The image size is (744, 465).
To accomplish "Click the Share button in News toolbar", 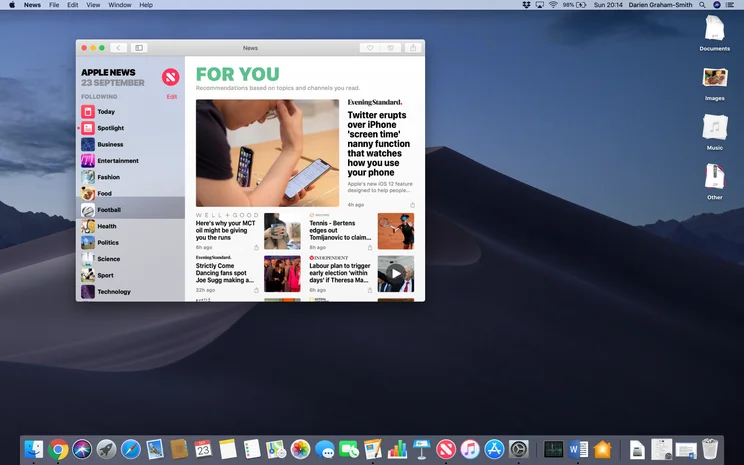I will coord(413,48).
